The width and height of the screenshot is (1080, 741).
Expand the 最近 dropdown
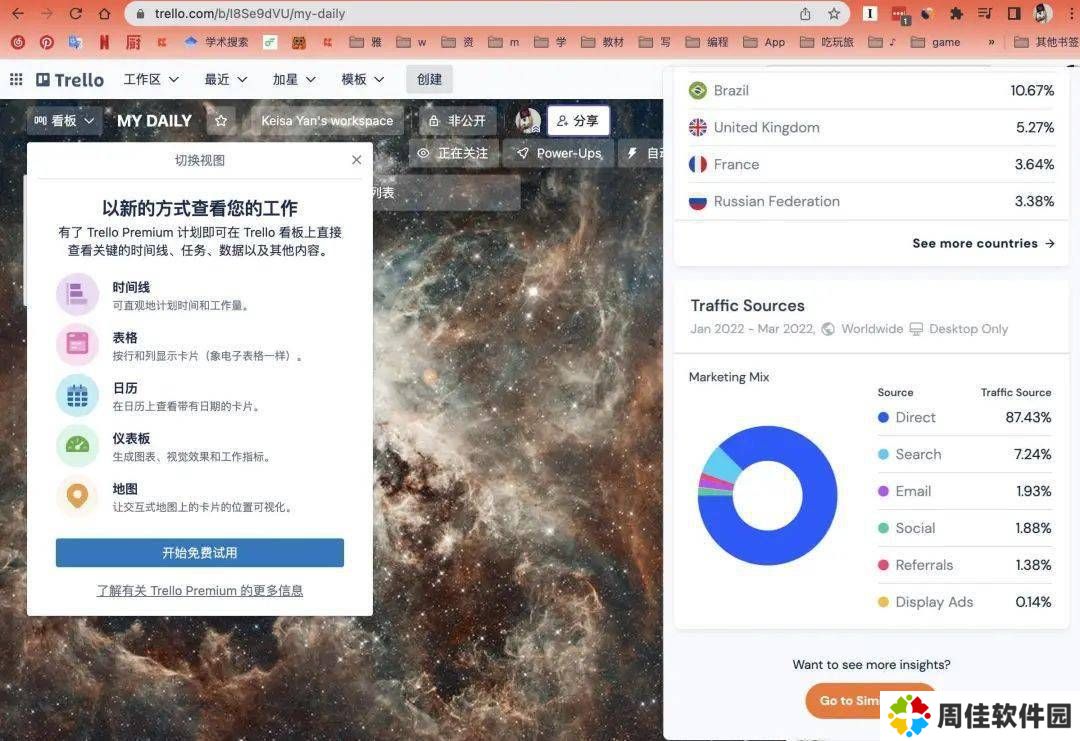[225, 79]
